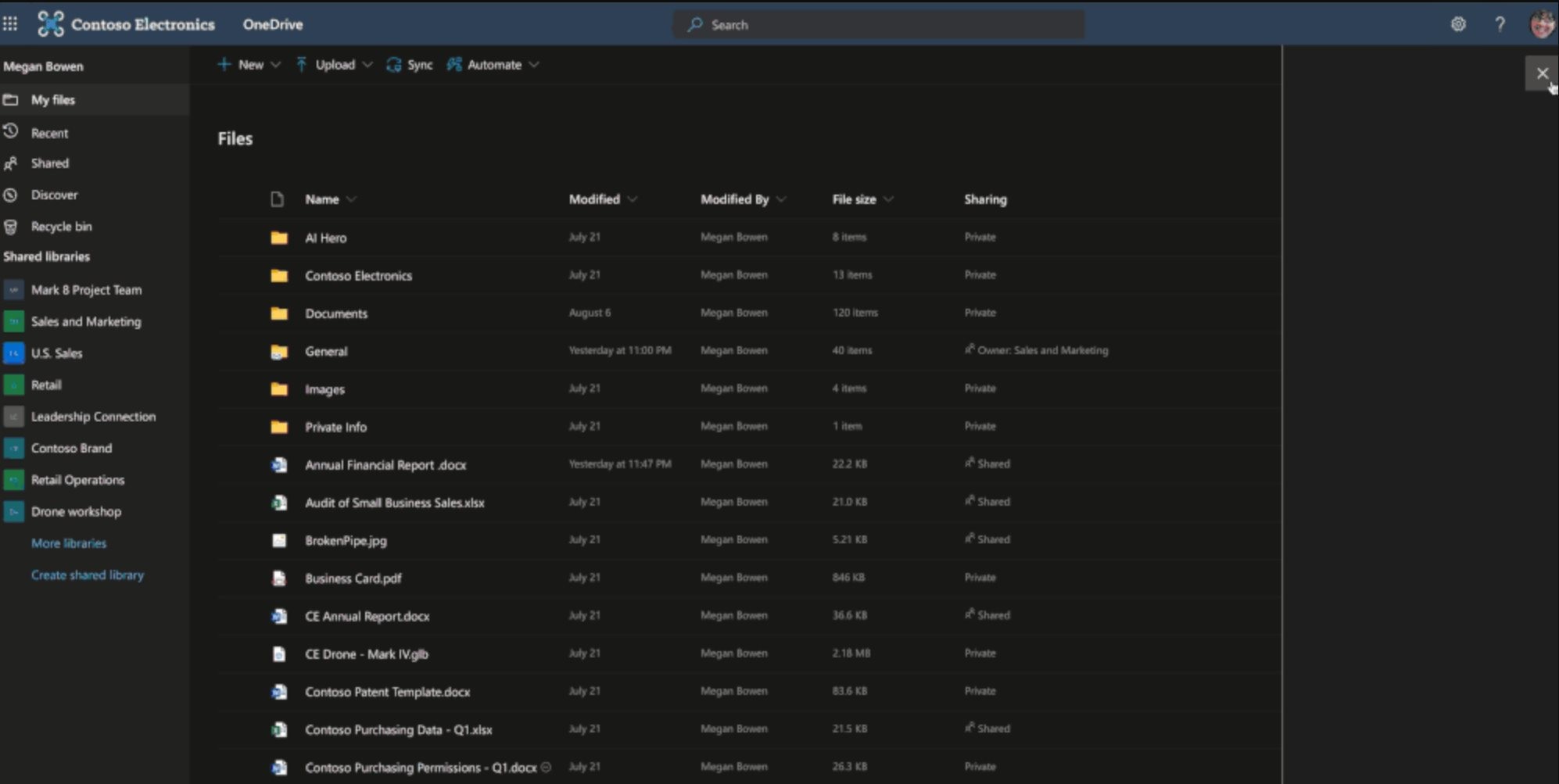The height and width of the screenshot is (784, 1559).
Task: Open the General shared folder
Action: pyautogui.click(x=326, y=352)
